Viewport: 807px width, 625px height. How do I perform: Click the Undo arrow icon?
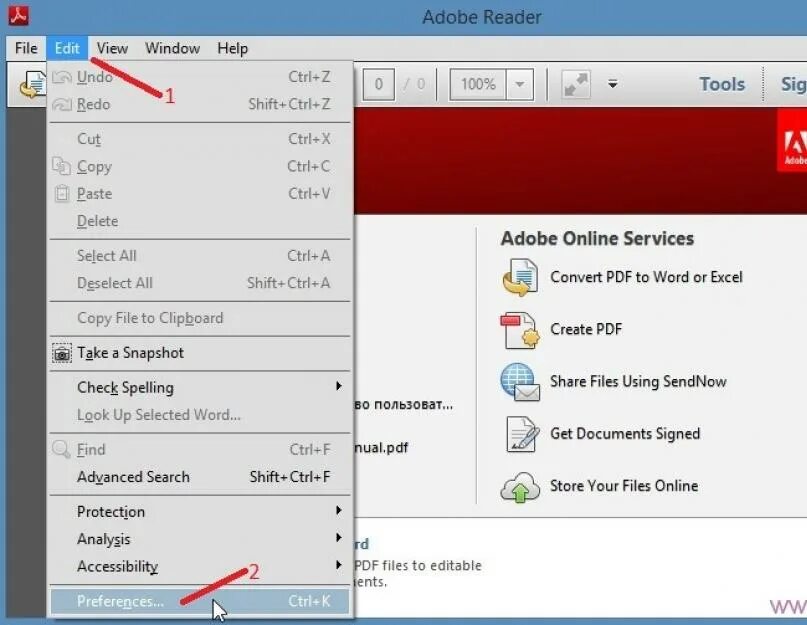click(62, 77)
